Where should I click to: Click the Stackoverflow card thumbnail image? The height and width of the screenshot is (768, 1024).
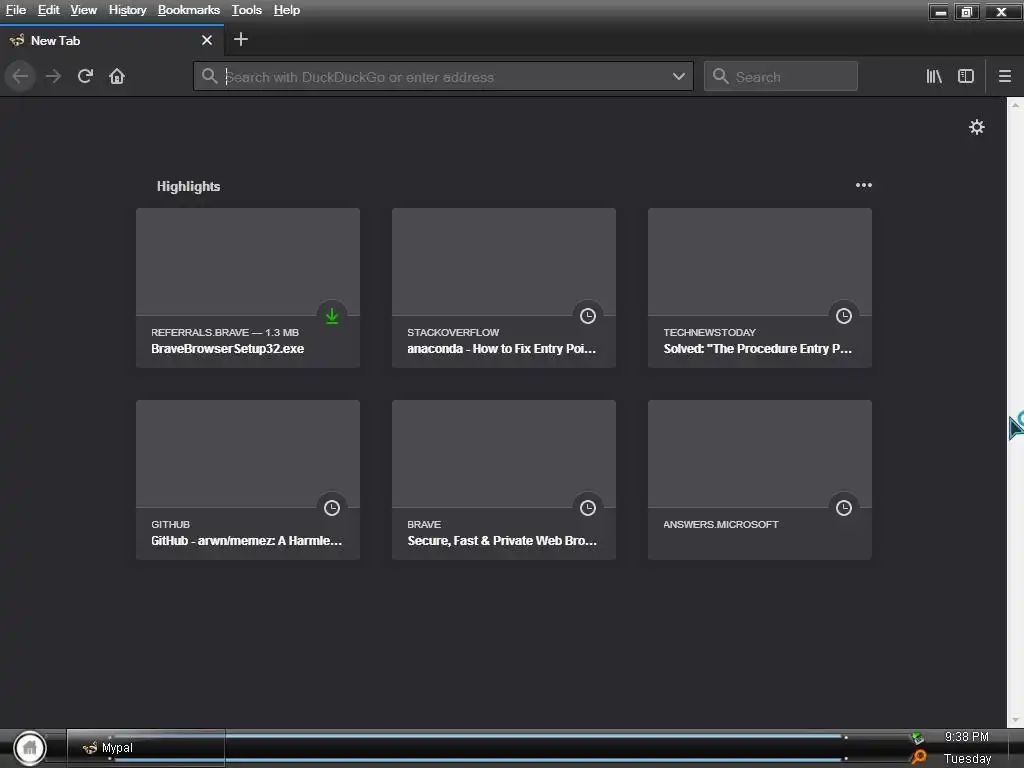pyautogui.click(x=504, y=262)
